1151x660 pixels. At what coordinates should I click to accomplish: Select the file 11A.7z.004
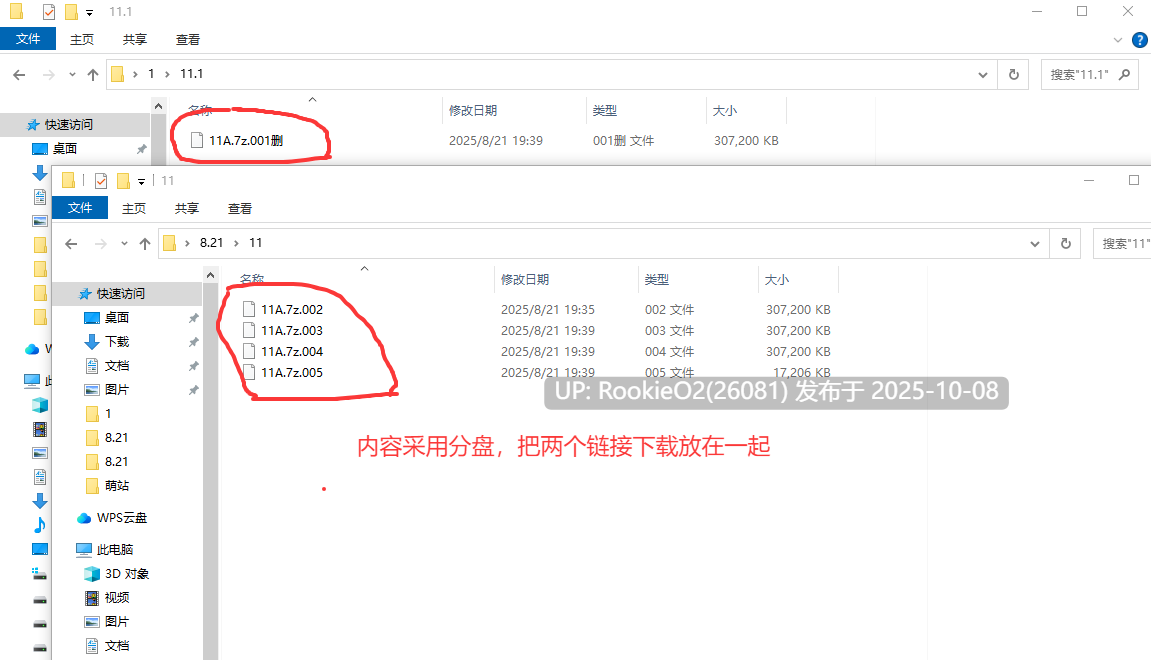coord(291,352)
